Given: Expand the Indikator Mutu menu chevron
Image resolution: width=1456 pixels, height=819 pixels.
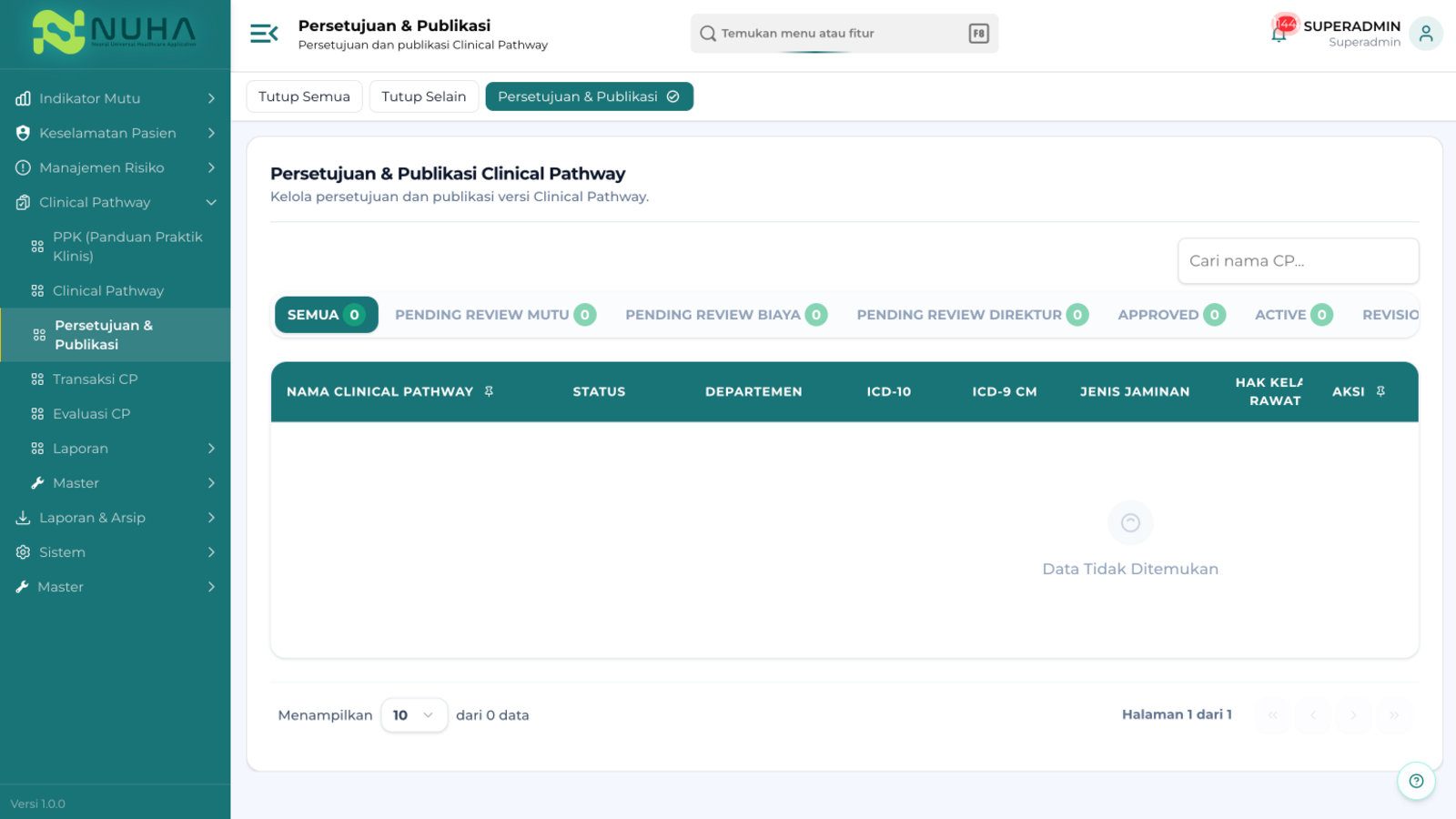Looking at the screenshot, I should coord(211,98).
